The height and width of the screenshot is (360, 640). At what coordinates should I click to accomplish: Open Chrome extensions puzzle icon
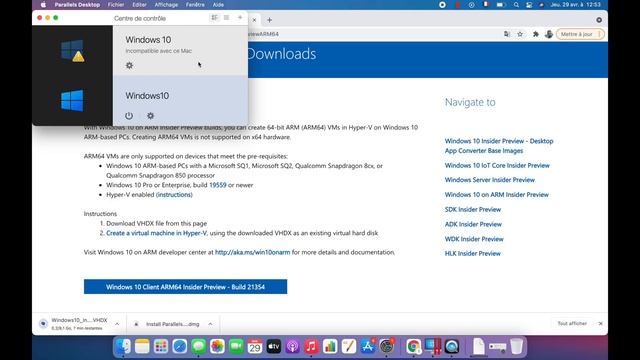coord(536,34)
